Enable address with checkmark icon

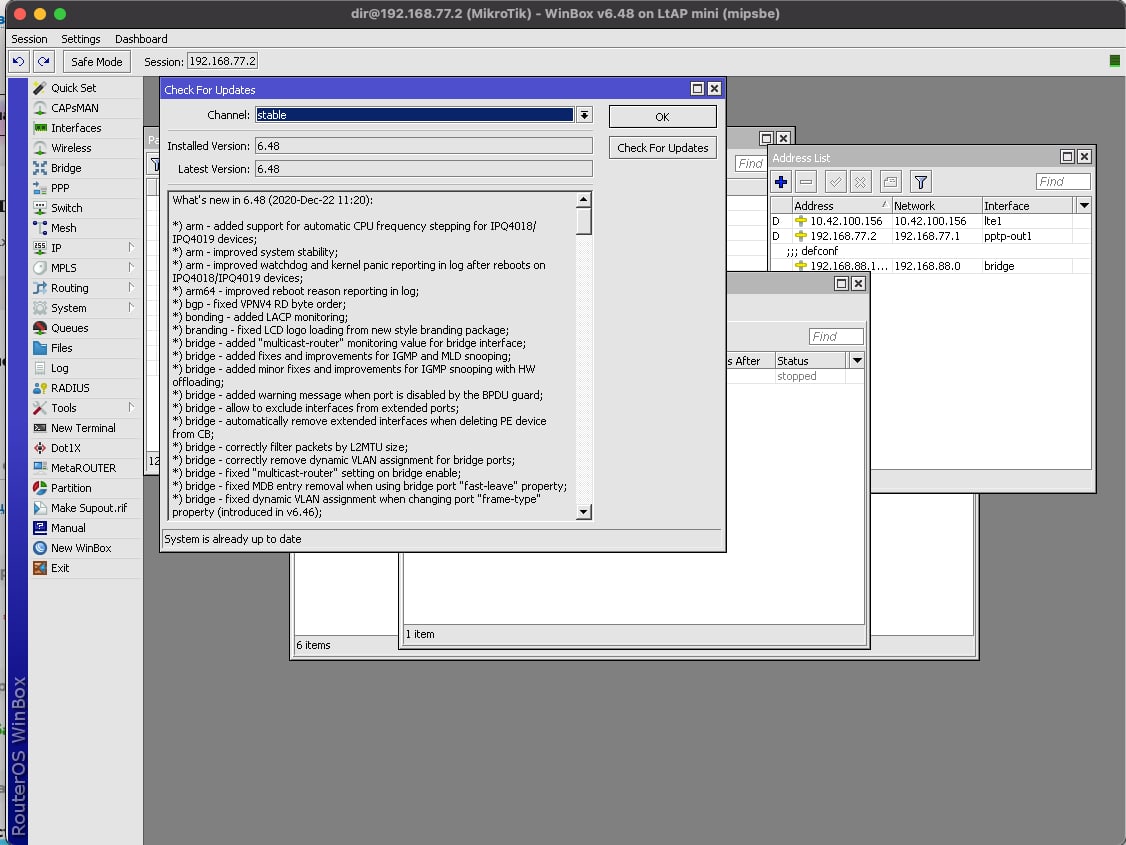click(835, 182)
